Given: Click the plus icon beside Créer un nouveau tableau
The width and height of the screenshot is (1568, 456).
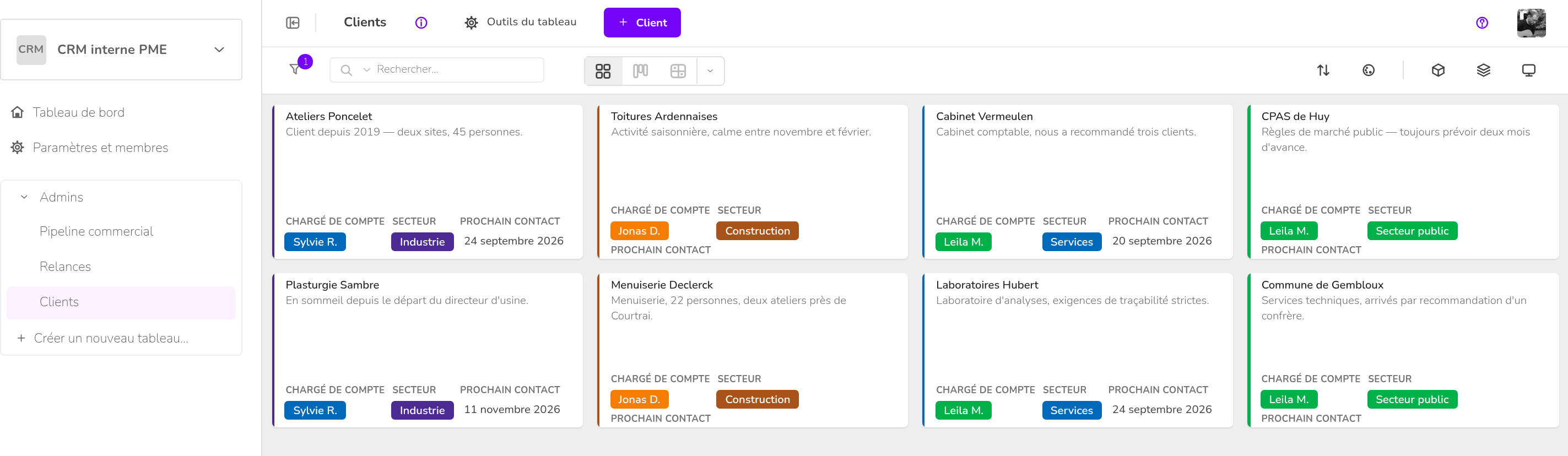Looking at the screenshot, I should [21, 338].
